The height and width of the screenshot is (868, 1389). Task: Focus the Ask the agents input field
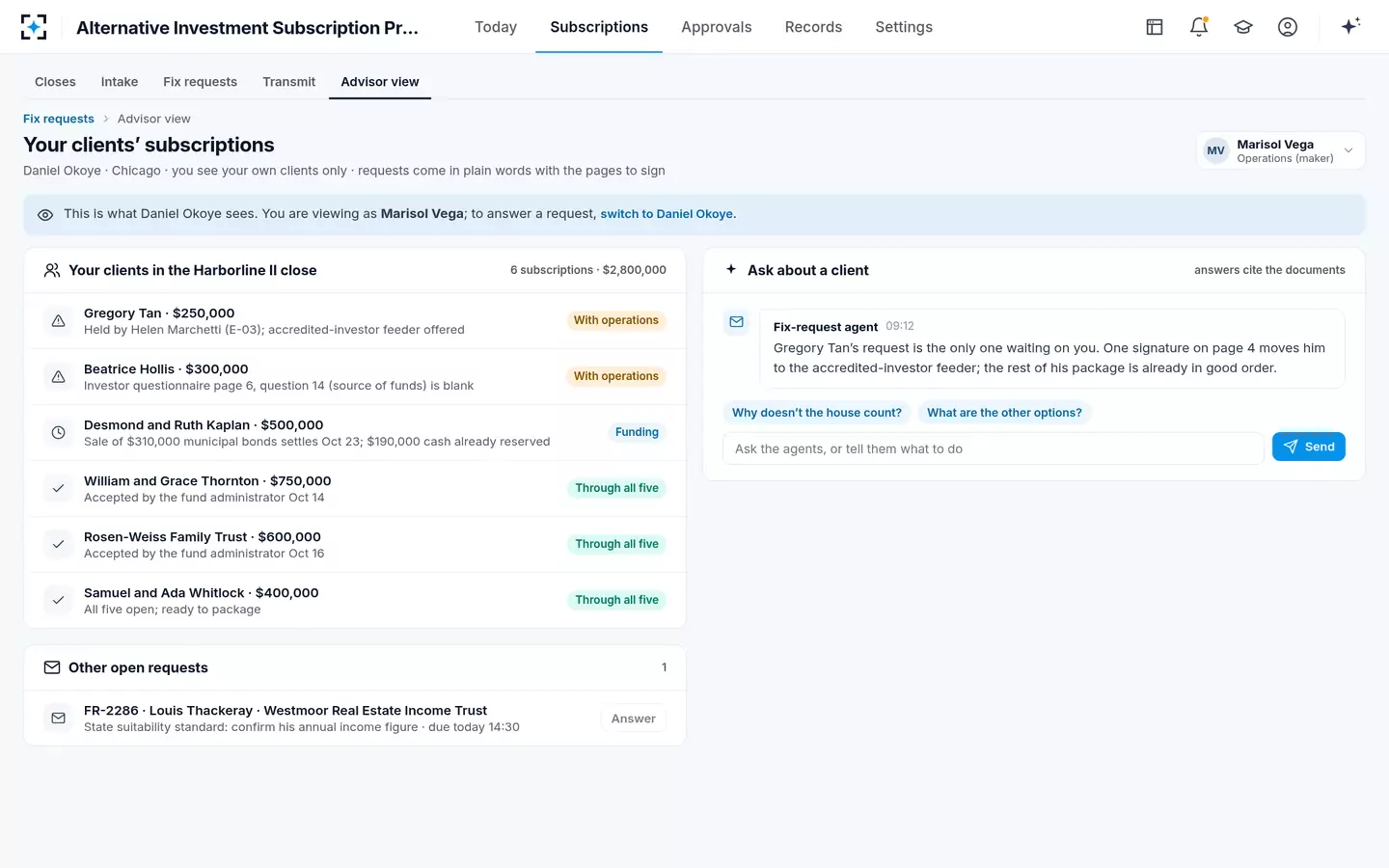click(994, 448)
